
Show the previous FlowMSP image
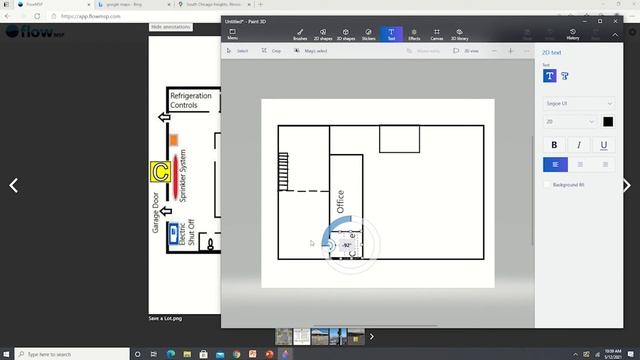(x=13, y=186)
